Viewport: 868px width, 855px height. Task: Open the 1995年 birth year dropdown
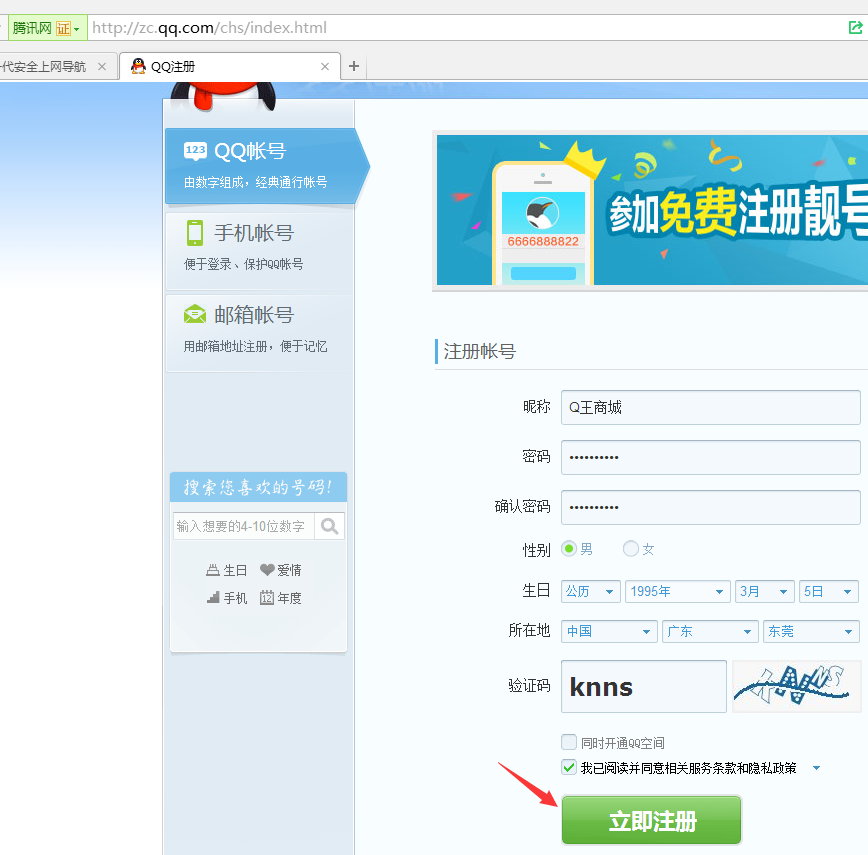pyautogui.click(x=678, y=592)
